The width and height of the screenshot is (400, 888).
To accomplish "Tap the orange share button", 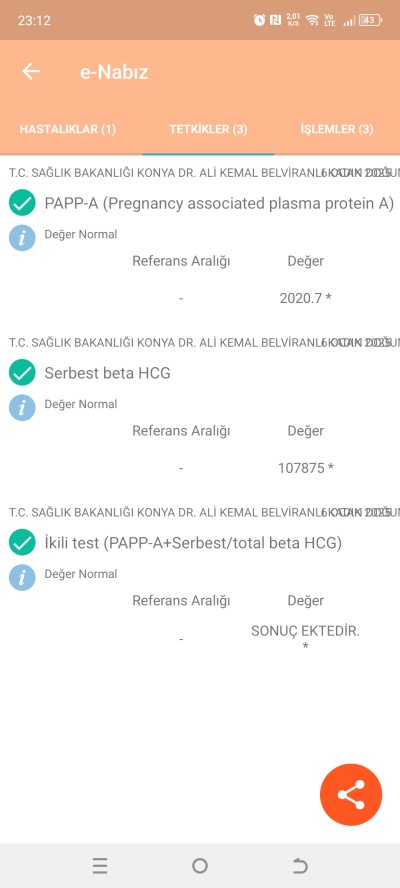I will 351,795.
